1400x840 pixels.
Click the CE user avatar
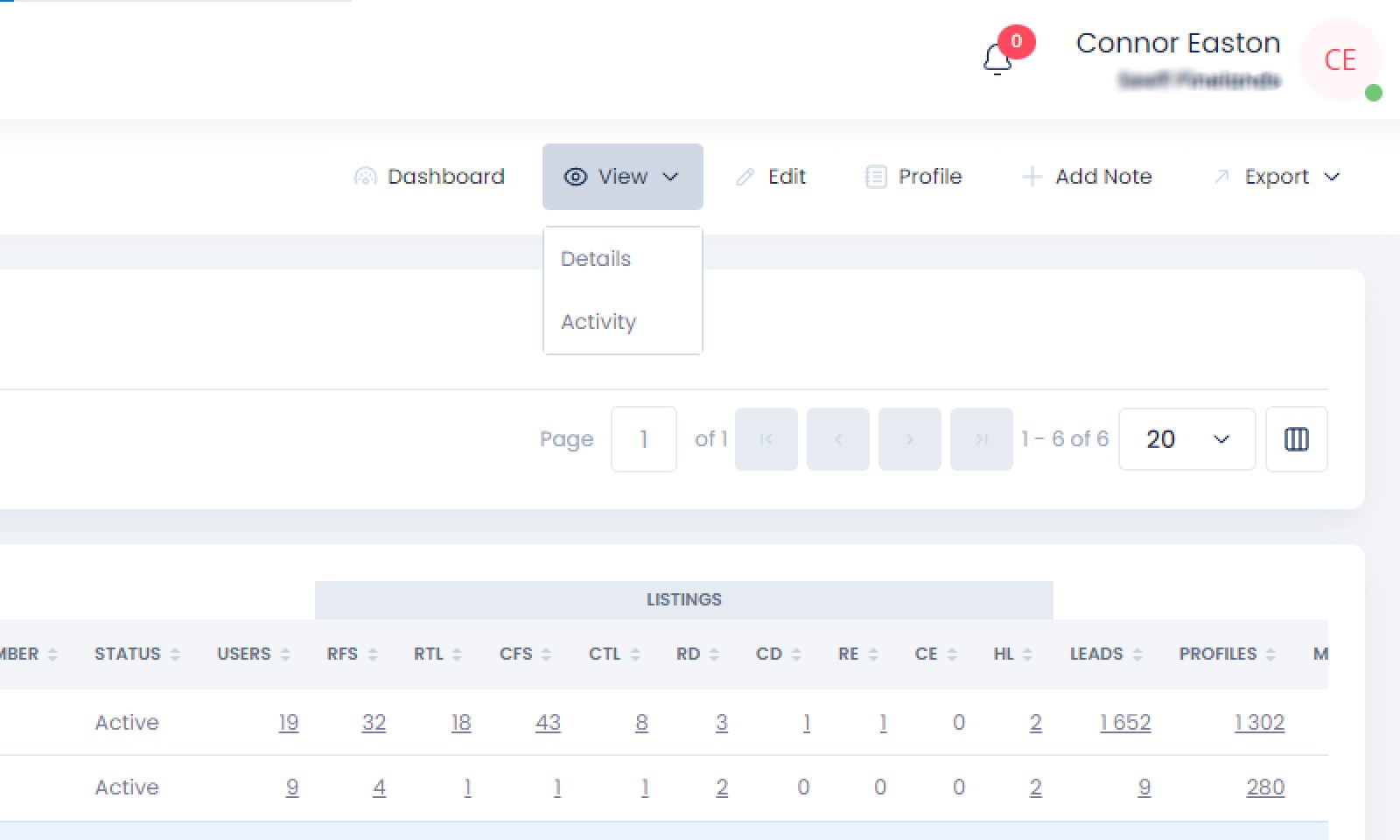pos(1340,59)
